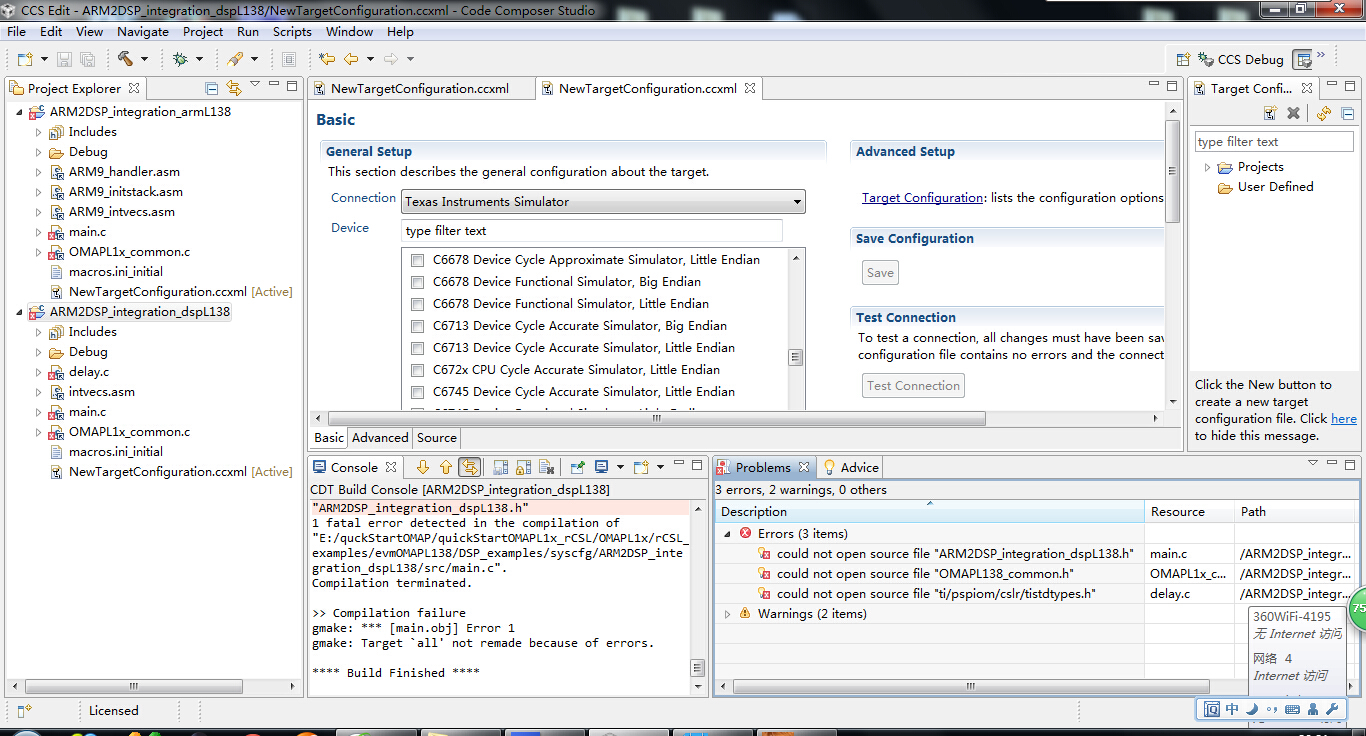Toggle Link with Editor in Project Explorer
Screen dimensions: 1366x736
pos(234,88)
